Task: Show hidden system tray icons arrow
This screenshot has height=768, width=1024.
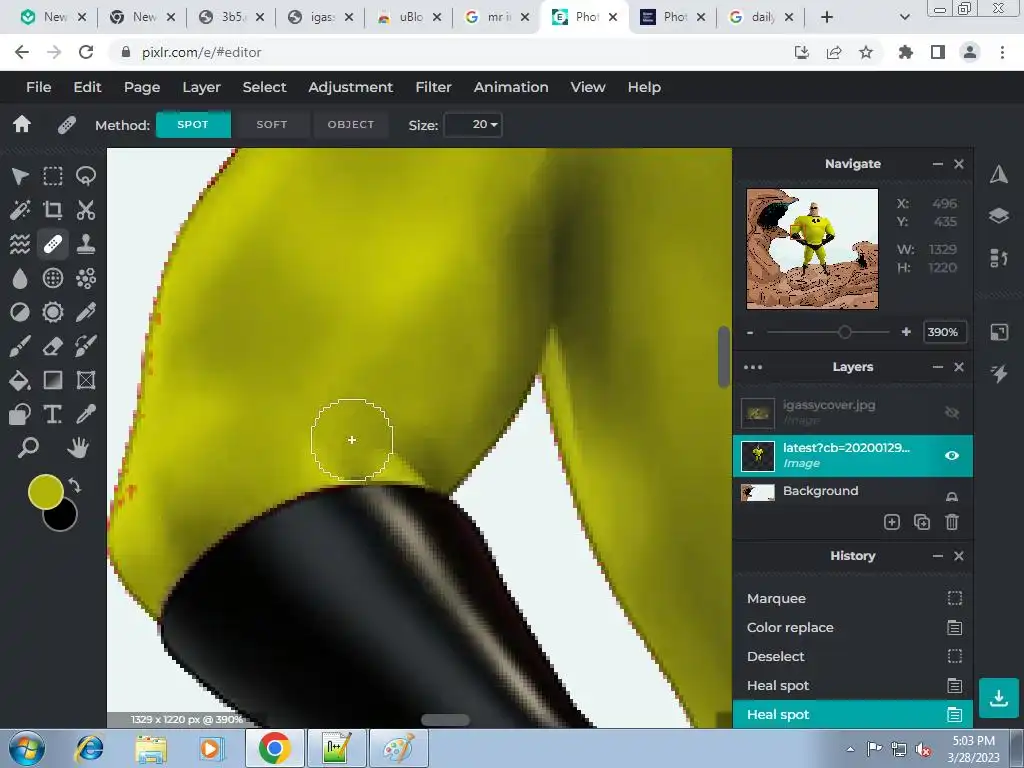Action: (850, 749)
